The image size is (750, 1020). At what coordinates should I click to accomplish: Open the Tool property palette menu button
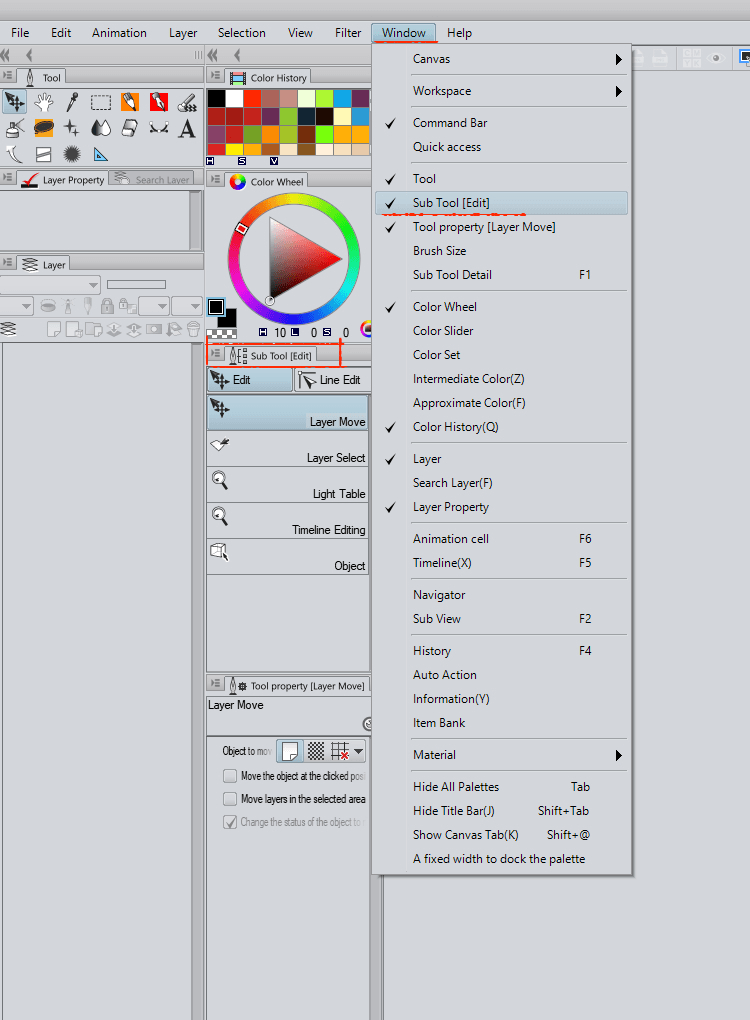pos(215,684)
